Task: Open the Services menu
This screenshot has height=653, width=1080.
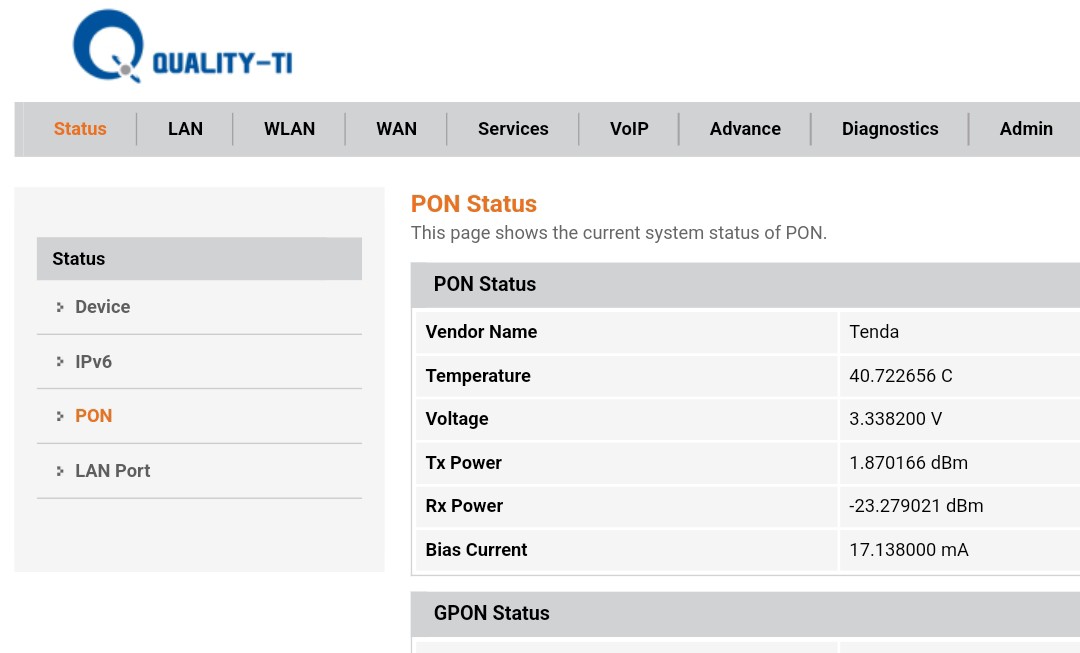Action: coord(513,129)
